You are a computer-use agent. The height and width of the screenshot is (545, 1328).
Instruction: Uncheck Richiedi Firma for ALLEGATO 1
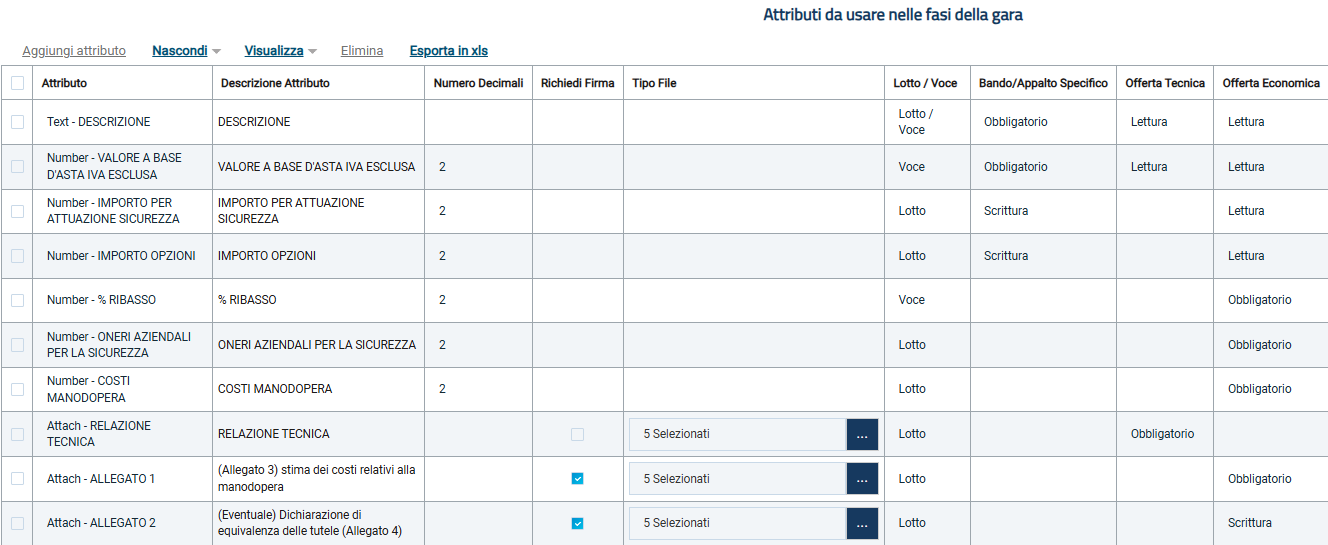click(x=577, y=479)
